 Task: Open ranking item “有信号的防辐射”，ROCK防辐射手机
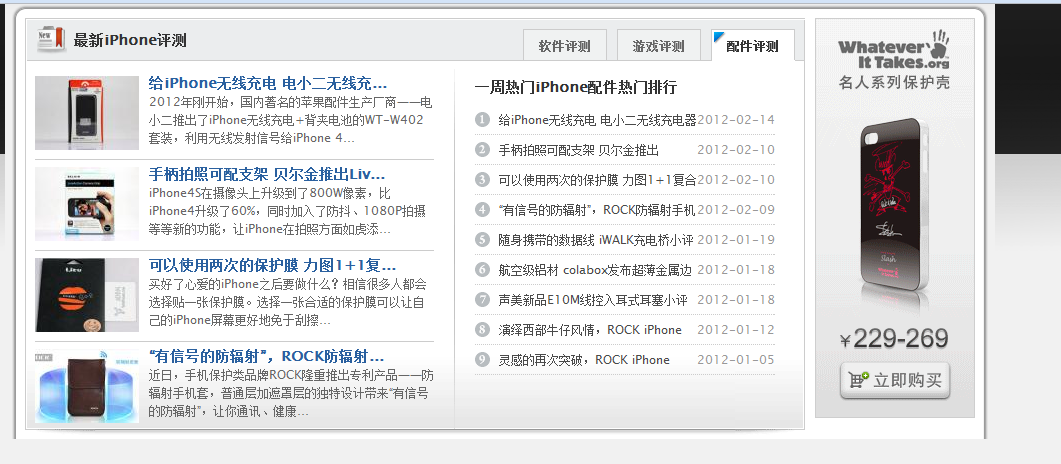click(597, 210)
